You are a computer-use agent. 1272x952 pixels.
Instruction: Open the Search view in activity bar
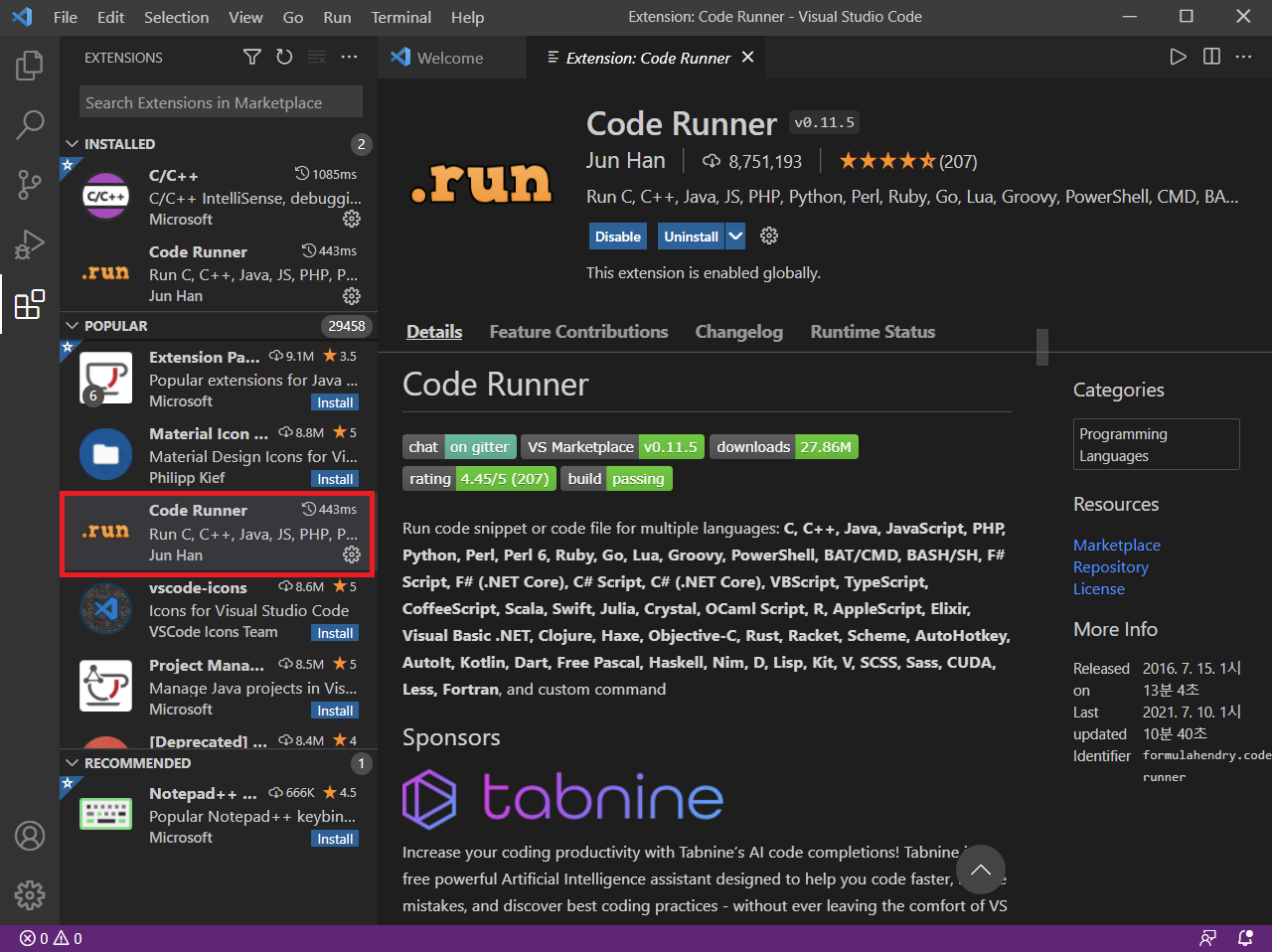[30, 124]
